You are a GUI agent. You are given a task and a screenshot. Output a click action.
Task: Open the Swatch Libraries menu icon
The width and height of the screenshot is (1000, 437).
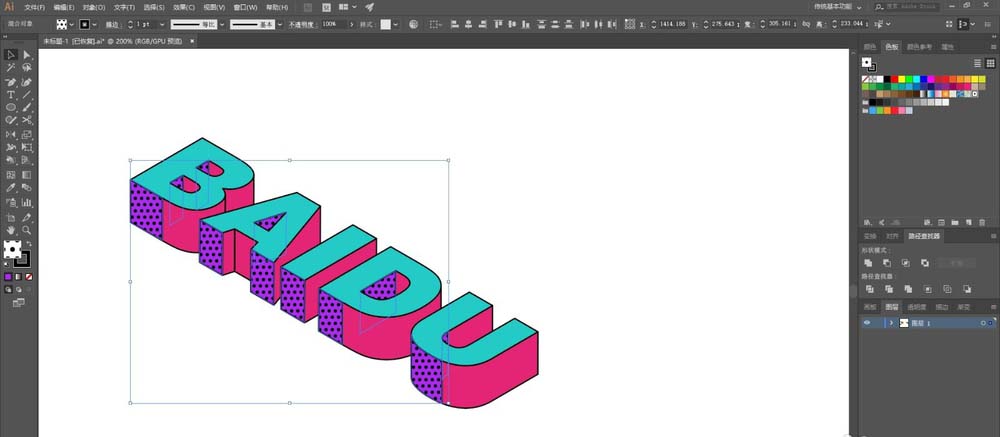[867, 223]
